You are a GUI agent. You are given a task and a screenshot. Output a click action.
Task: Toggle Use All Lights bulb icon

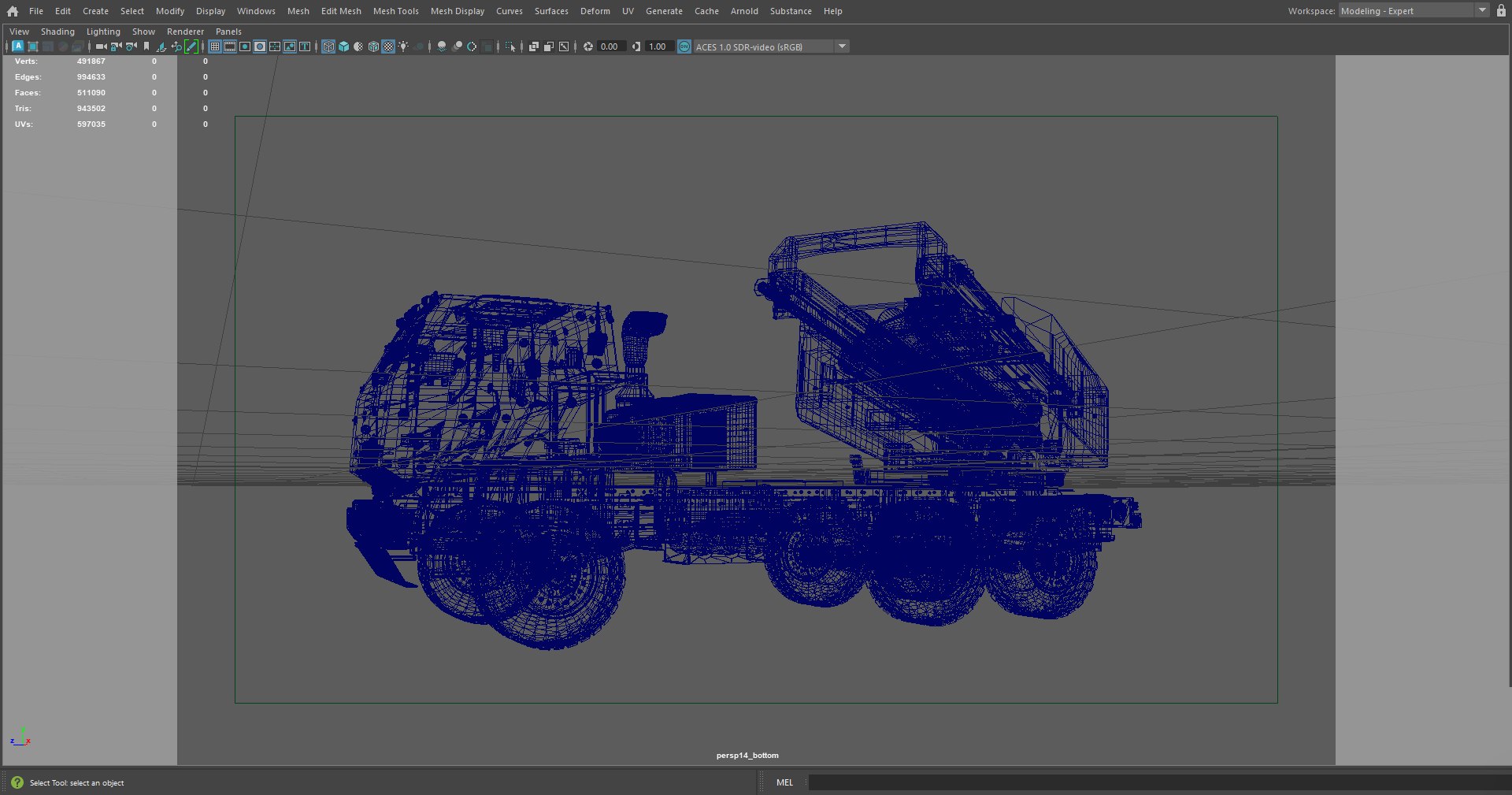coord(403,46)
